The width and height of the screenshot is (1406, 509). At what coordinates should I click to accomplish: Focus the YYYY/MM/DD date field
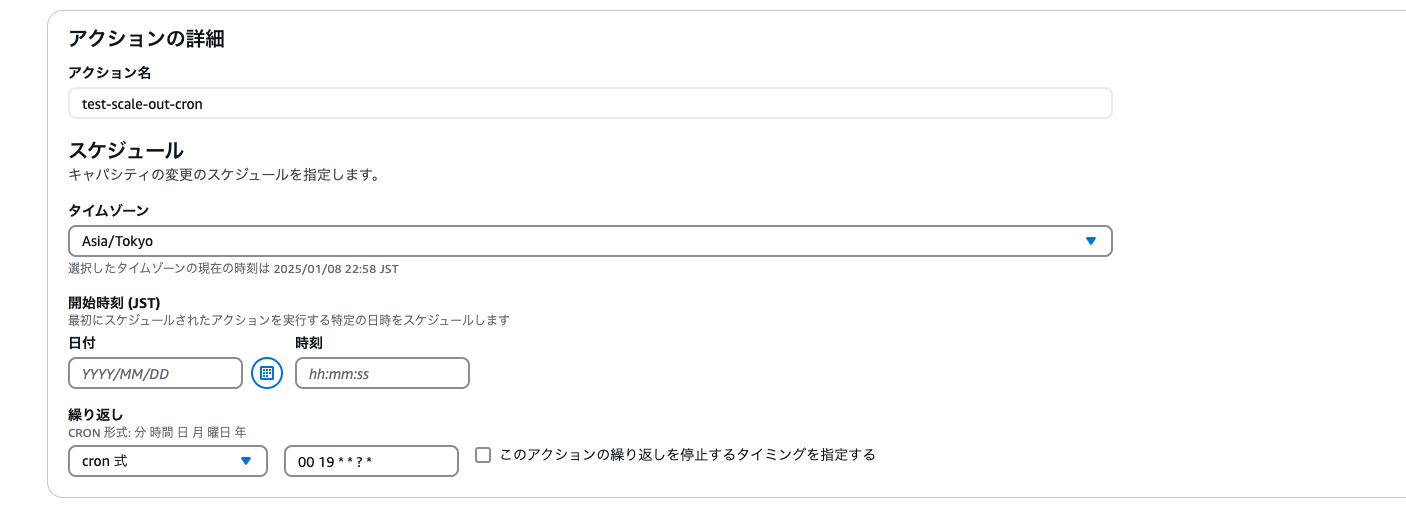tap(155, 373)
